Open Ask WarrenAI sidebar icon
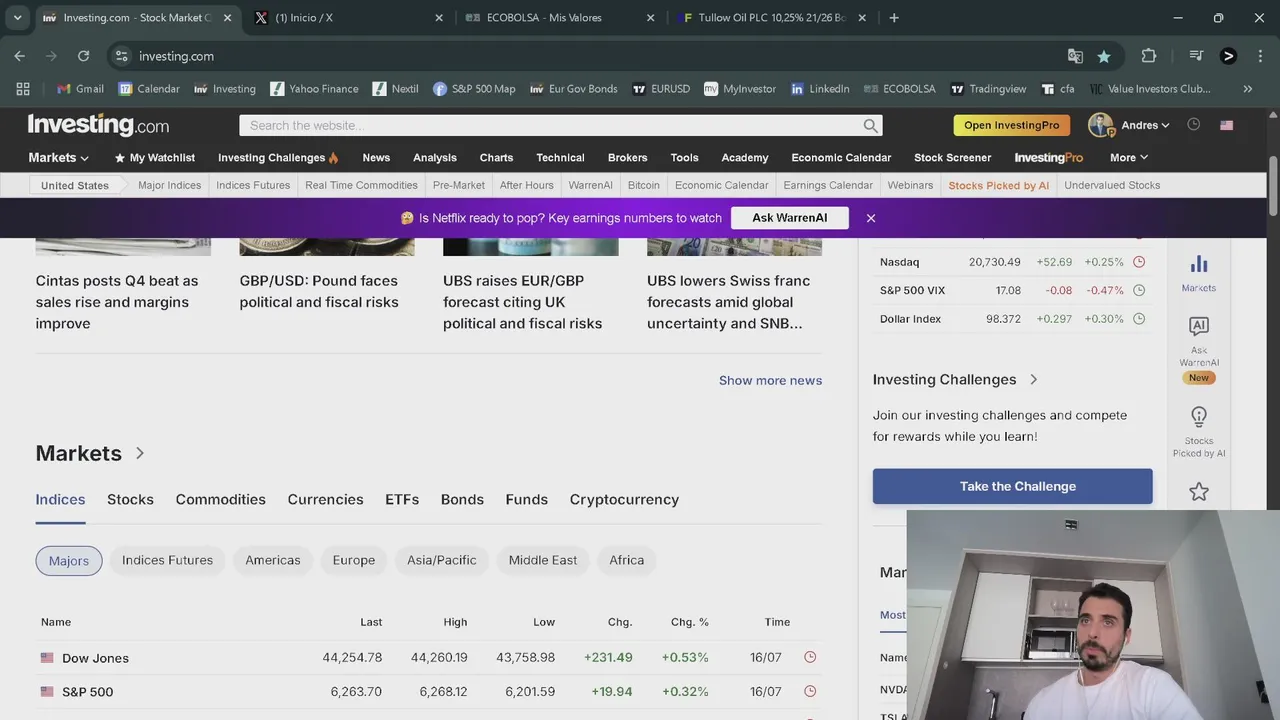The image size is (1280, 720). pyautogui.click(x=1199, y=349)
